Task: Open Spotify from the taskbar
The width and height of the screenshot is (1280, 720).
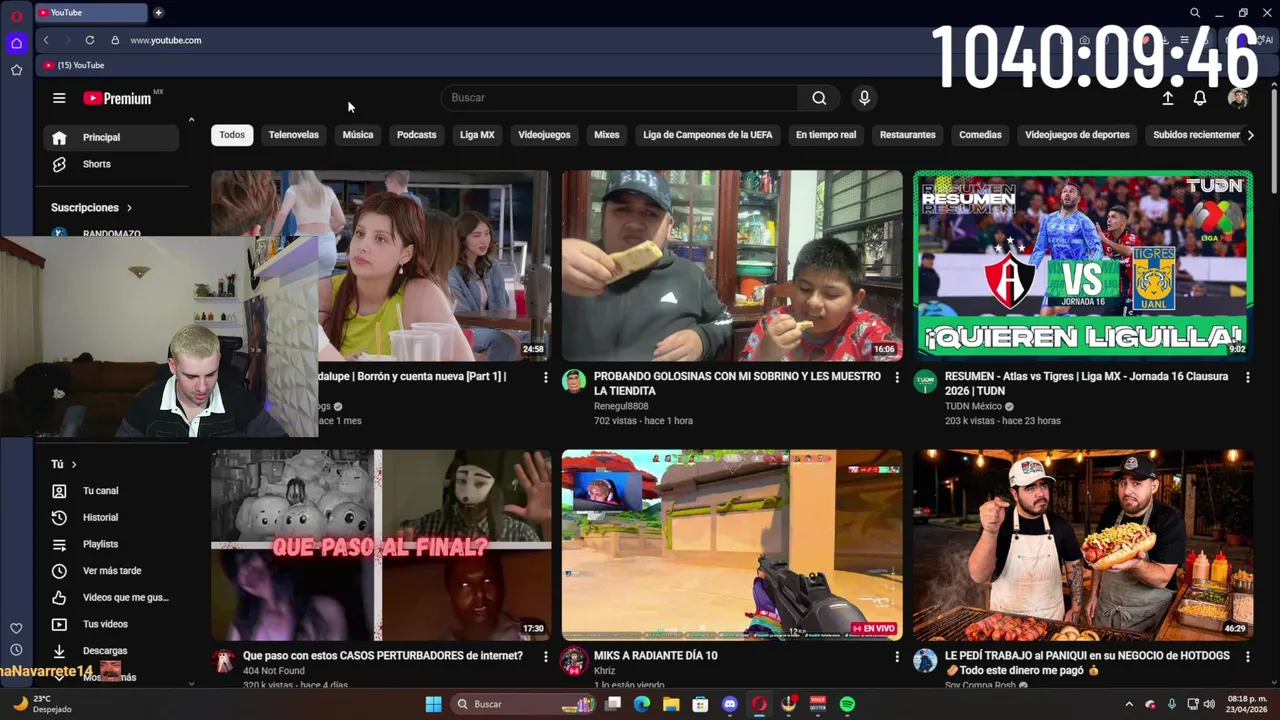Action: coord(847,704)
